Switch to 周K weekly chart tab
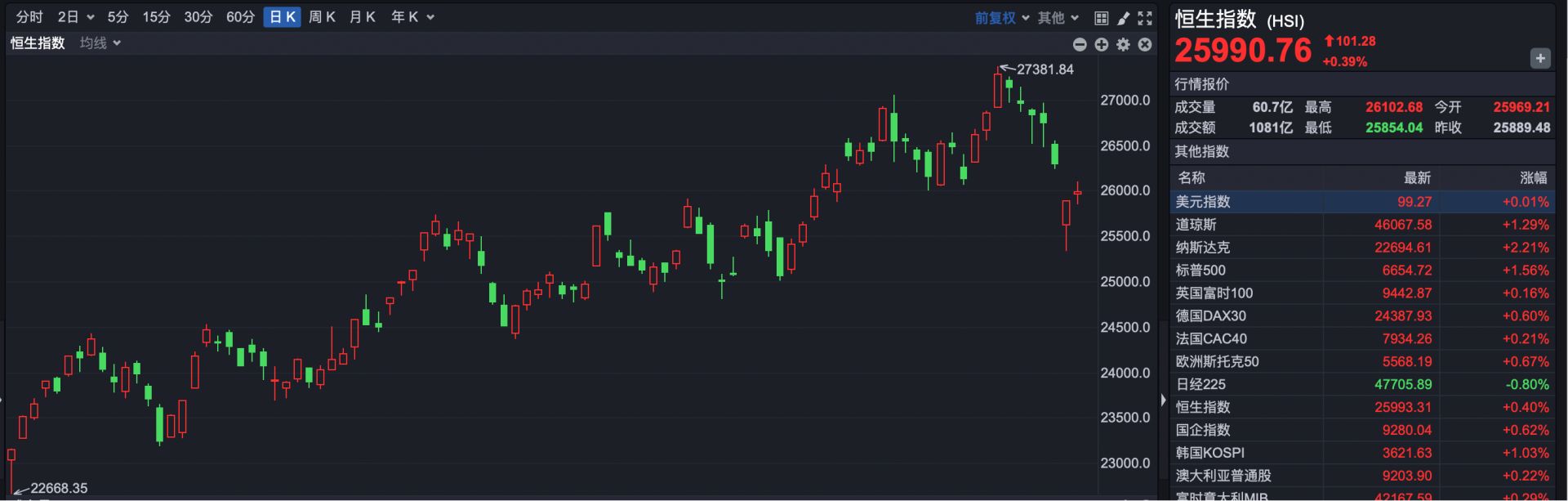This screenshot has height=501, width=1568. 322,17
